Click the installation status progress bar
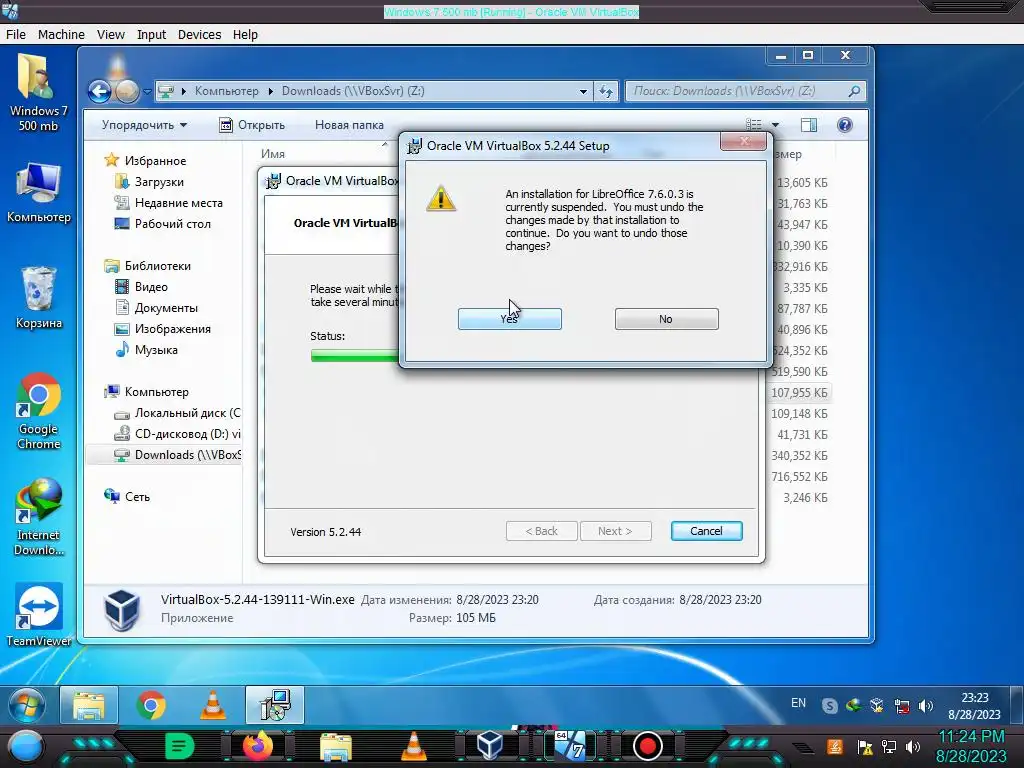 click(x=355, y=355)
